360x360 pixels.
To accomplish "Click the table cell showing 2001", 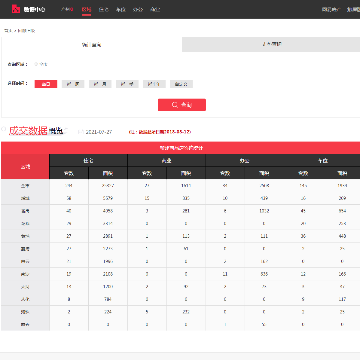I will tap(108, 236).
